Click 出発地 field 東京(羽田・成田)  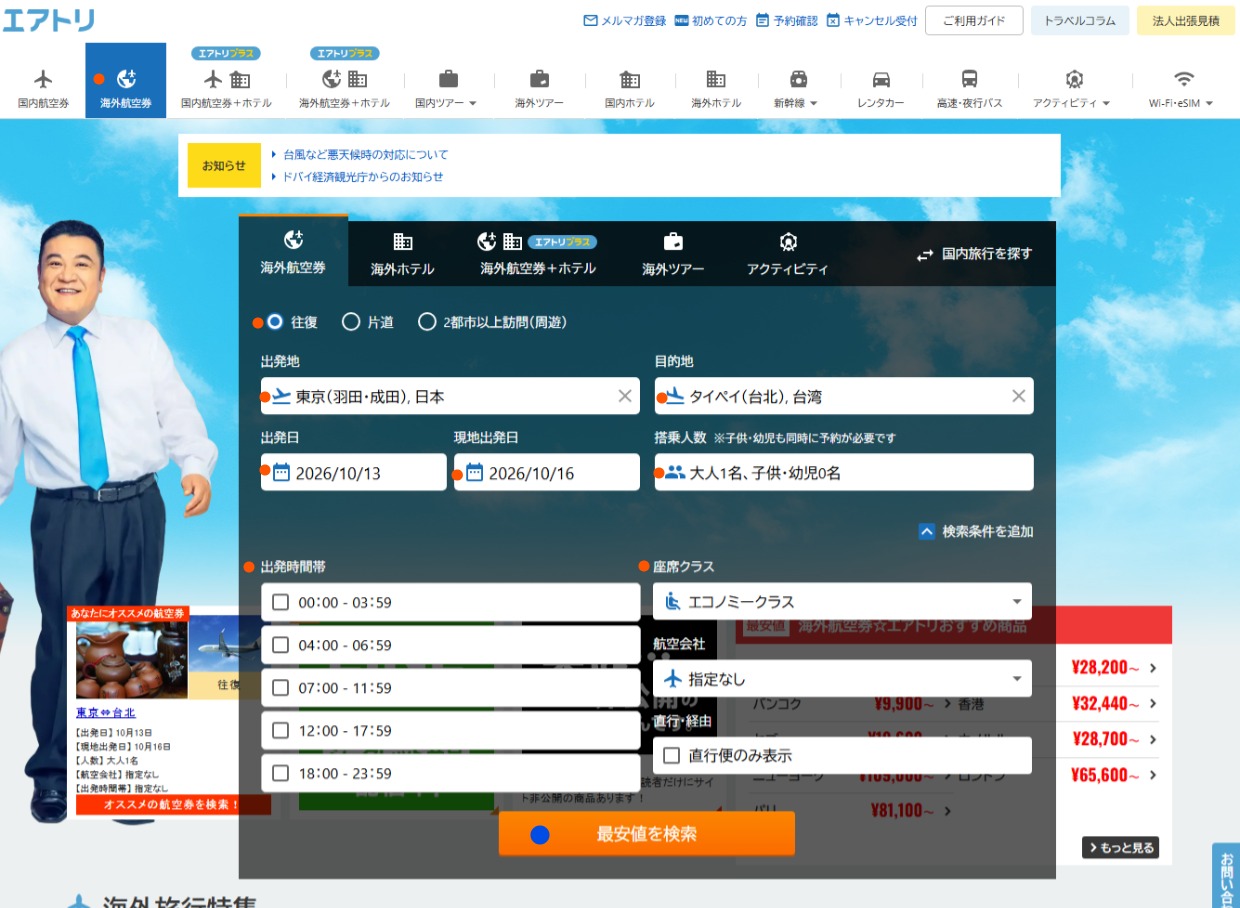point(450,396)
